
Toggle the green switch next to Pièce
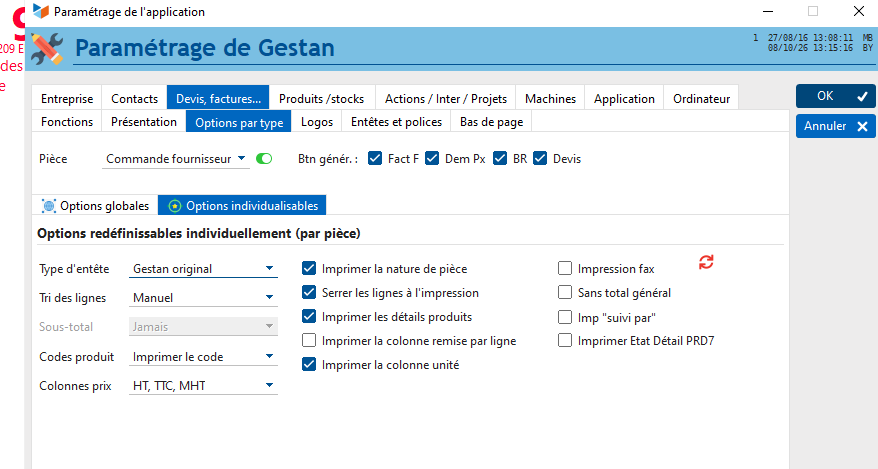264,159
